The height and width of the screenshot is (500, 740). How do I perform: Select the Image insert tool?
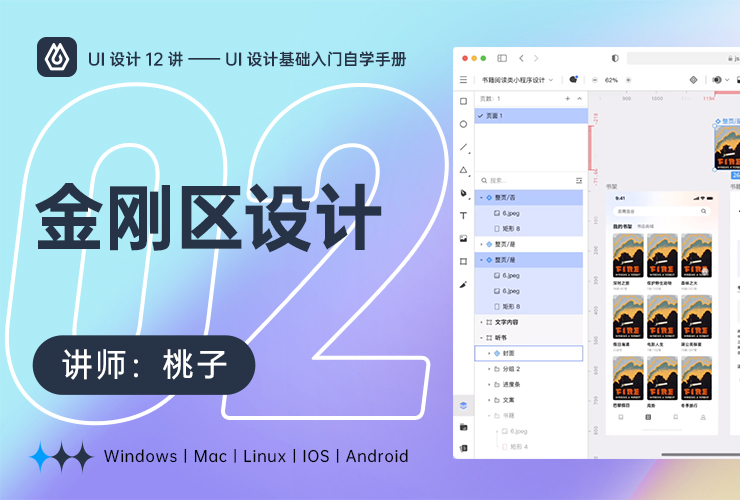click(463, 239)
